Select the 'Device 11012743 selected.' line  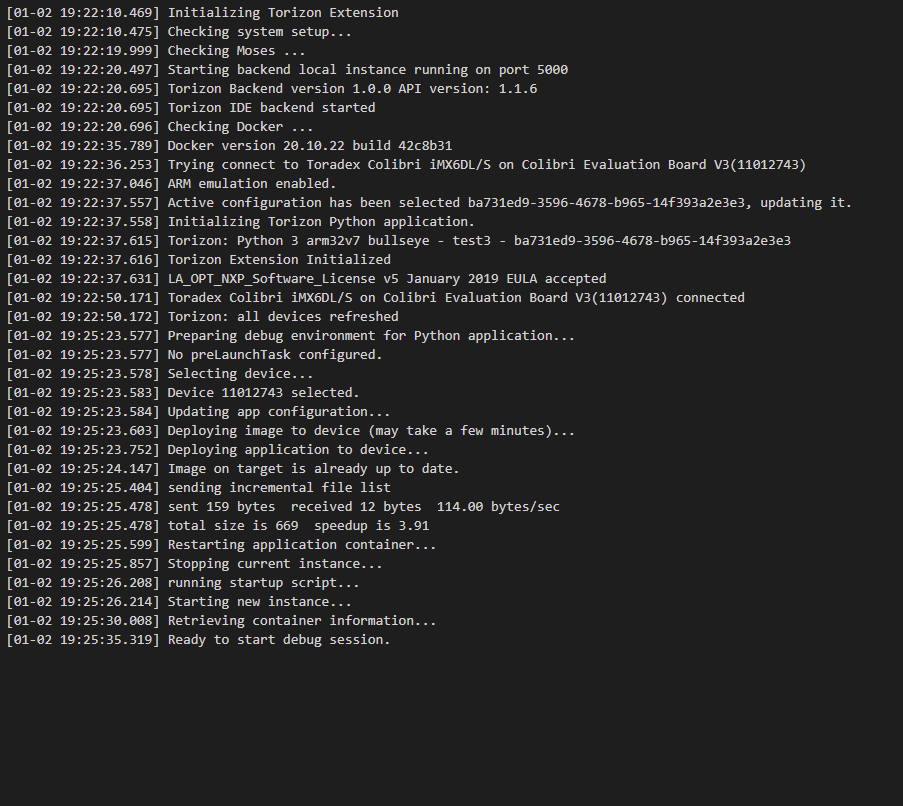point(183,393)
